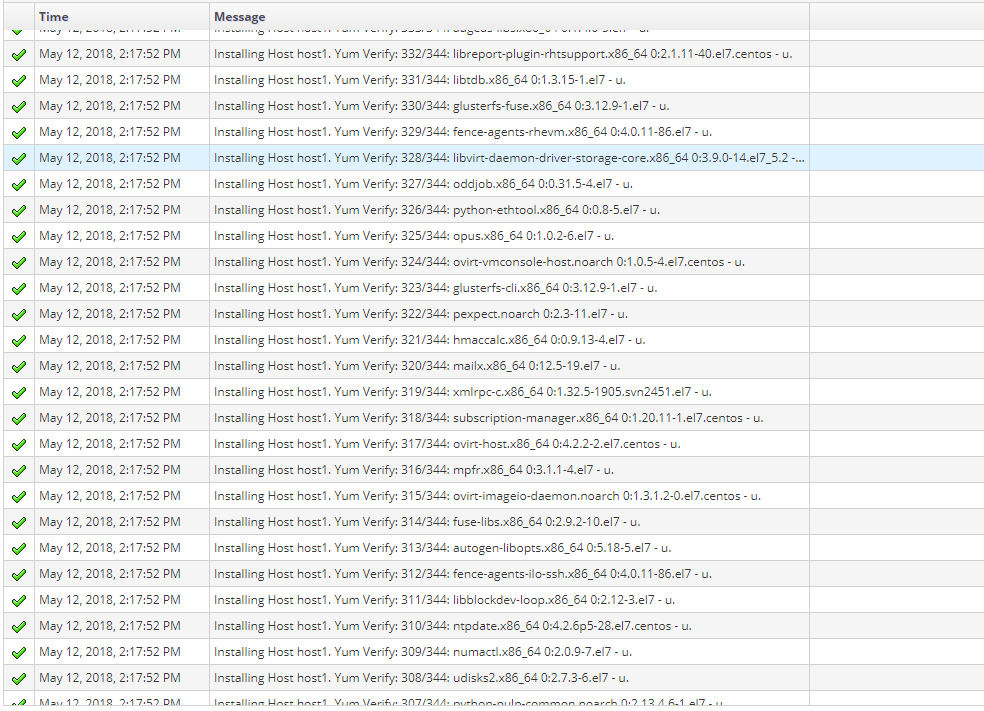984x711 pixels.
Task: Sort by the Message column header
Action: [x=240, y=16]
